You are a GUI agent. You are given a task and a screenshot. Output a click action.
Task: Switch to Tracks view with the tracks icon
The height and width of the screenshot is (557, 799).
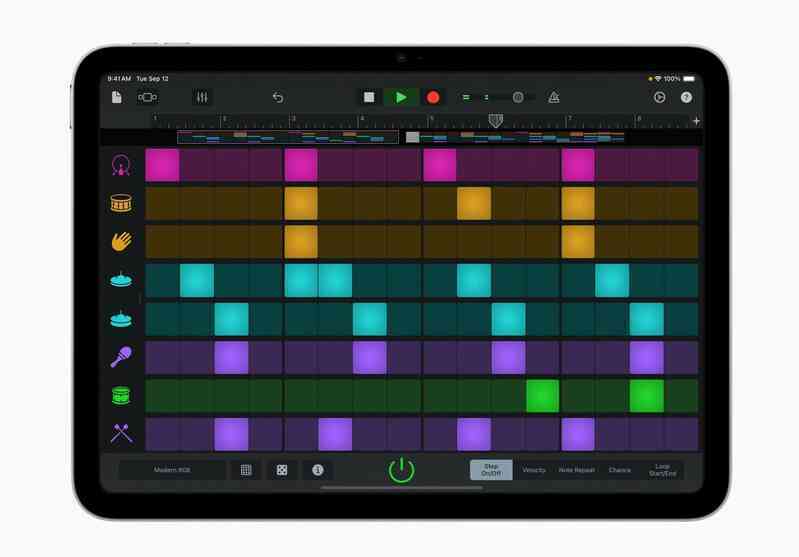click(x=147, y=97)
